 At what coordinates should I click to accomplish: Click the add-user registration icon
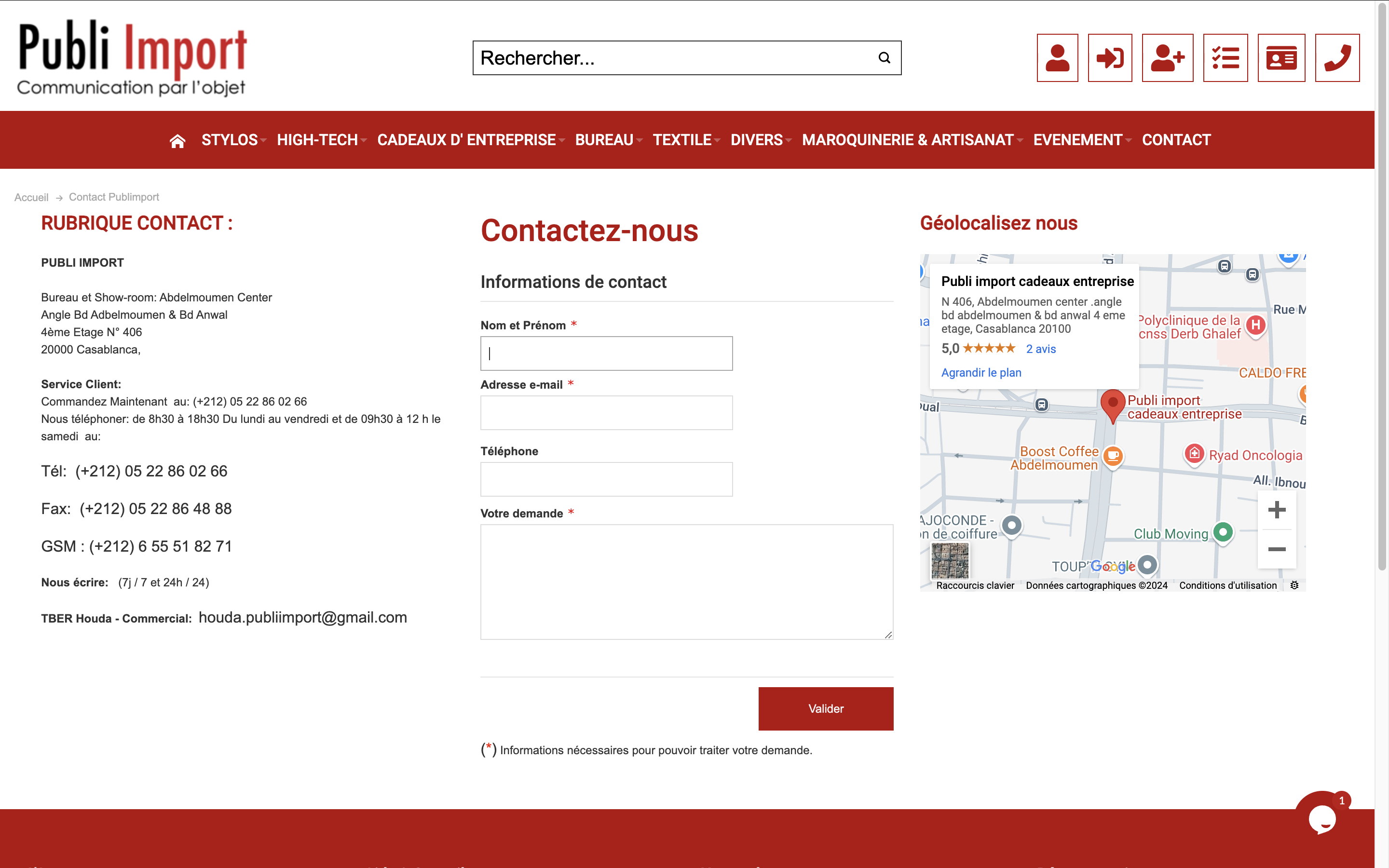click(x=1168, y=58)
